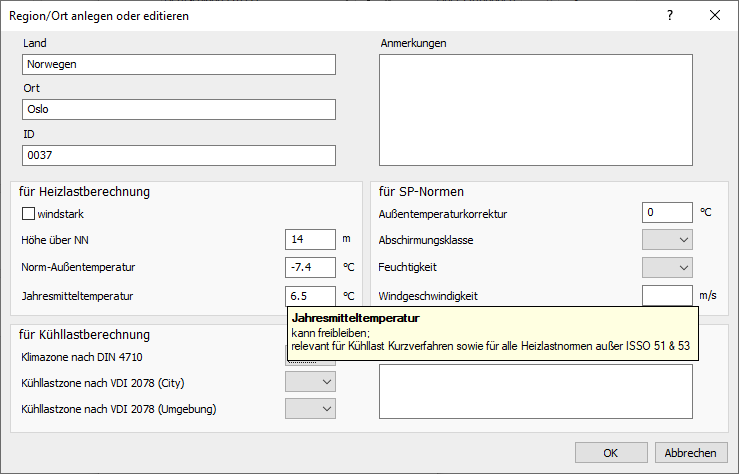Focus the ID field with 0037

179,155
